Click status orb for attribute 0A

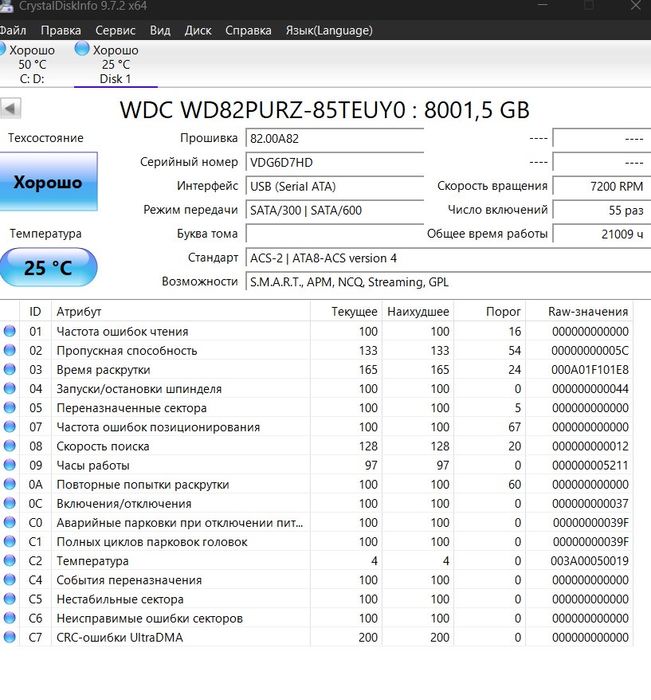pyautogui.click(x=9, y=484)
